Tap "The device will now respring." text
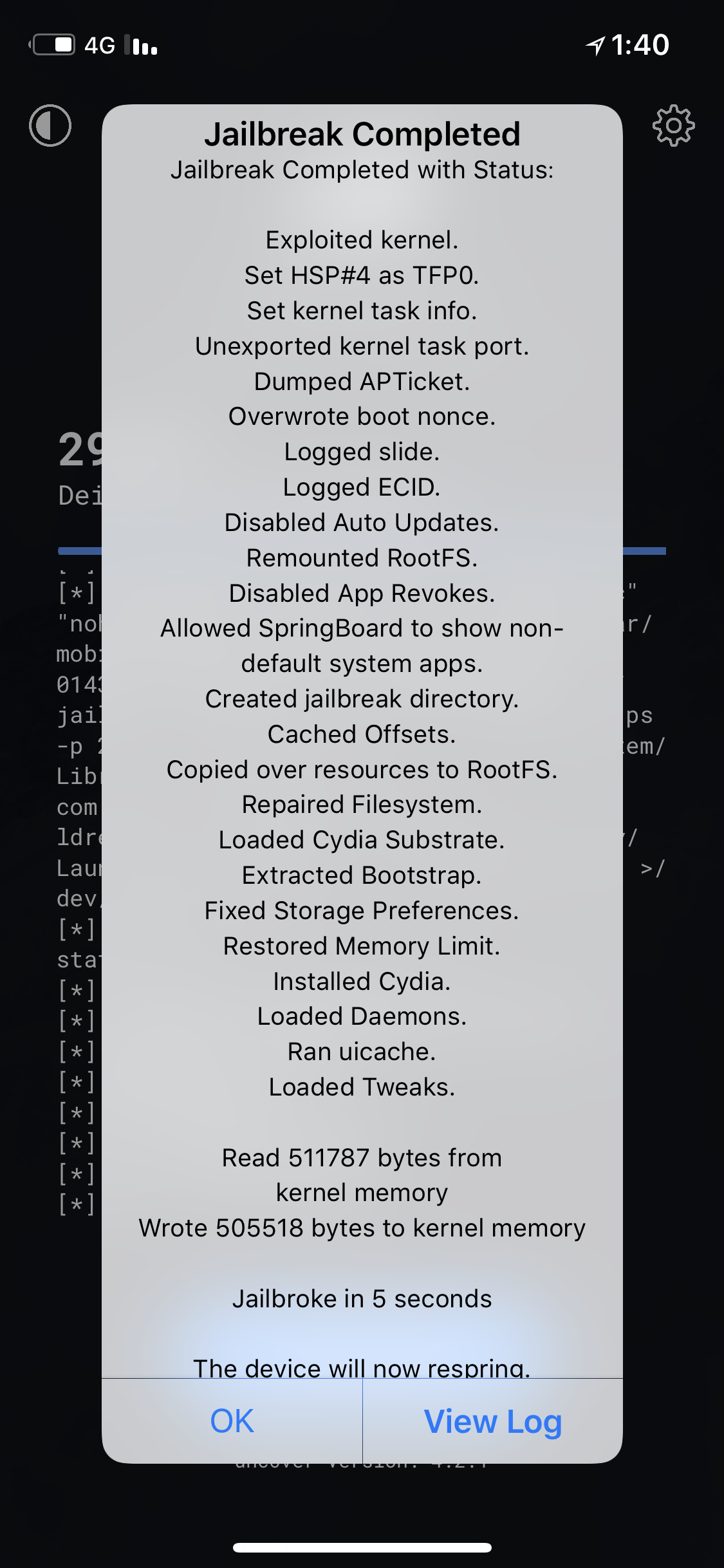The image size is (724, 1568). [362, 1367]
